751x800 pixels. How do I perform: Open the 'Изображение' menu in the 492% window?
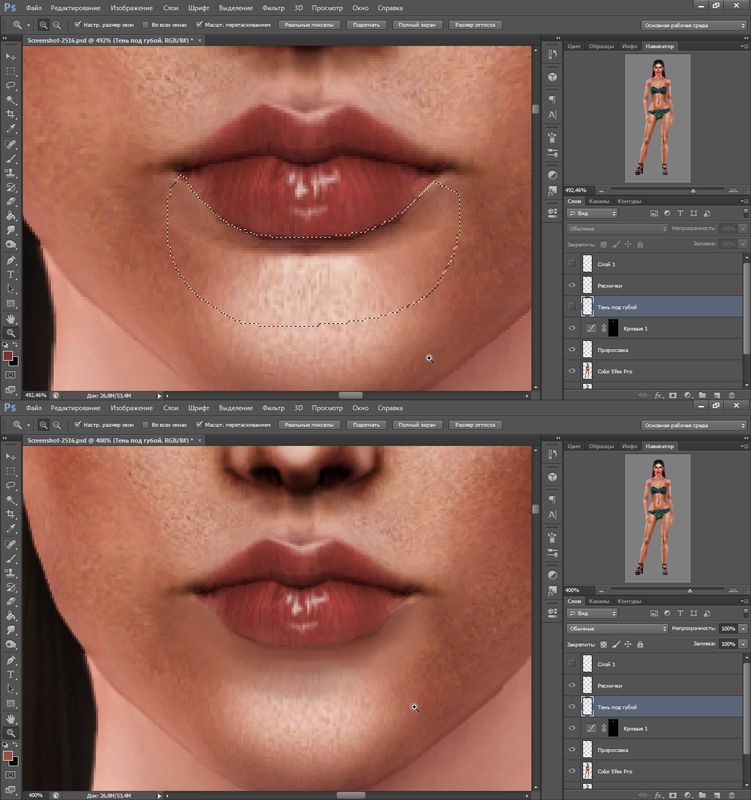click(132, 8)
